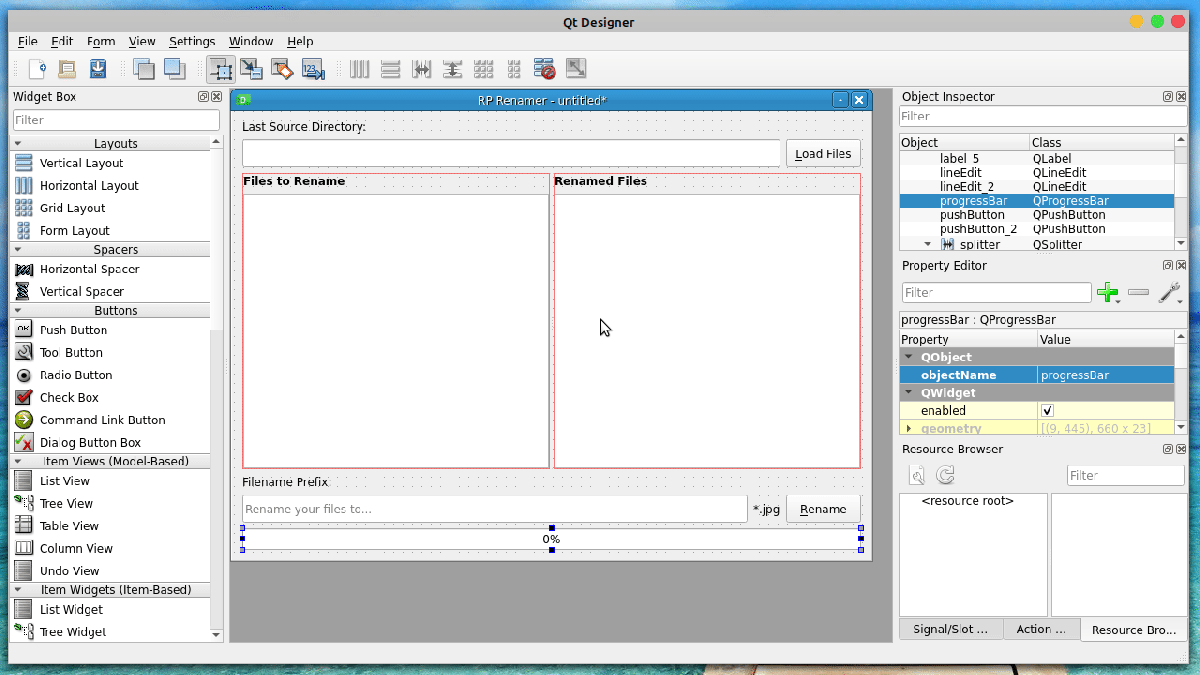Click Adjust Size on the toolbar
Image resolution: width=1200 pixels, height=675 pixels.
pos(575,69)
